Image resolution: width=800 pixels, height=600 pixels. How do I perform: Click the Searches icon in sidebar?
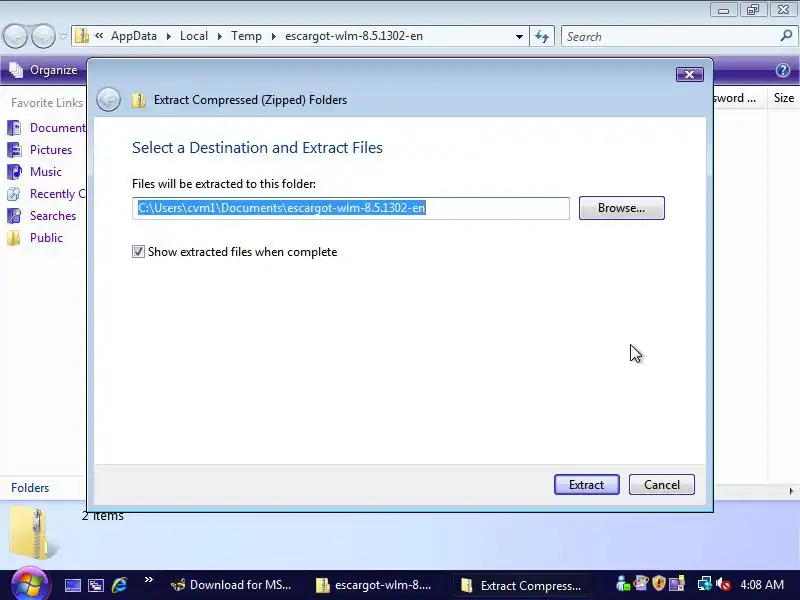coord(14,216)
